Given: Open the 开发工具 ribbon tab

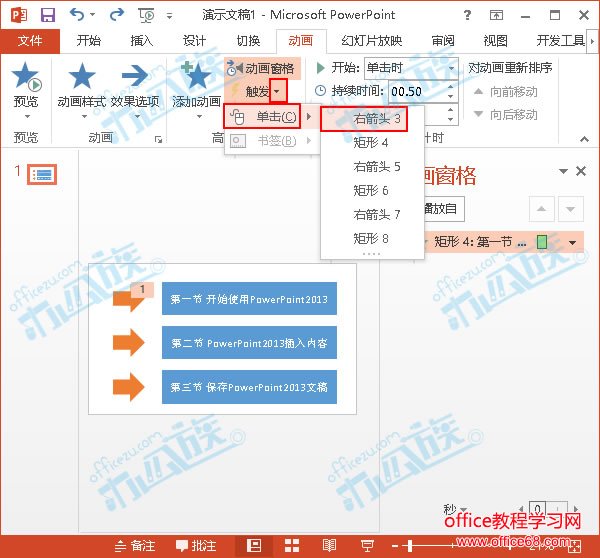Looking at the screenshot, I should click(560, 41).
